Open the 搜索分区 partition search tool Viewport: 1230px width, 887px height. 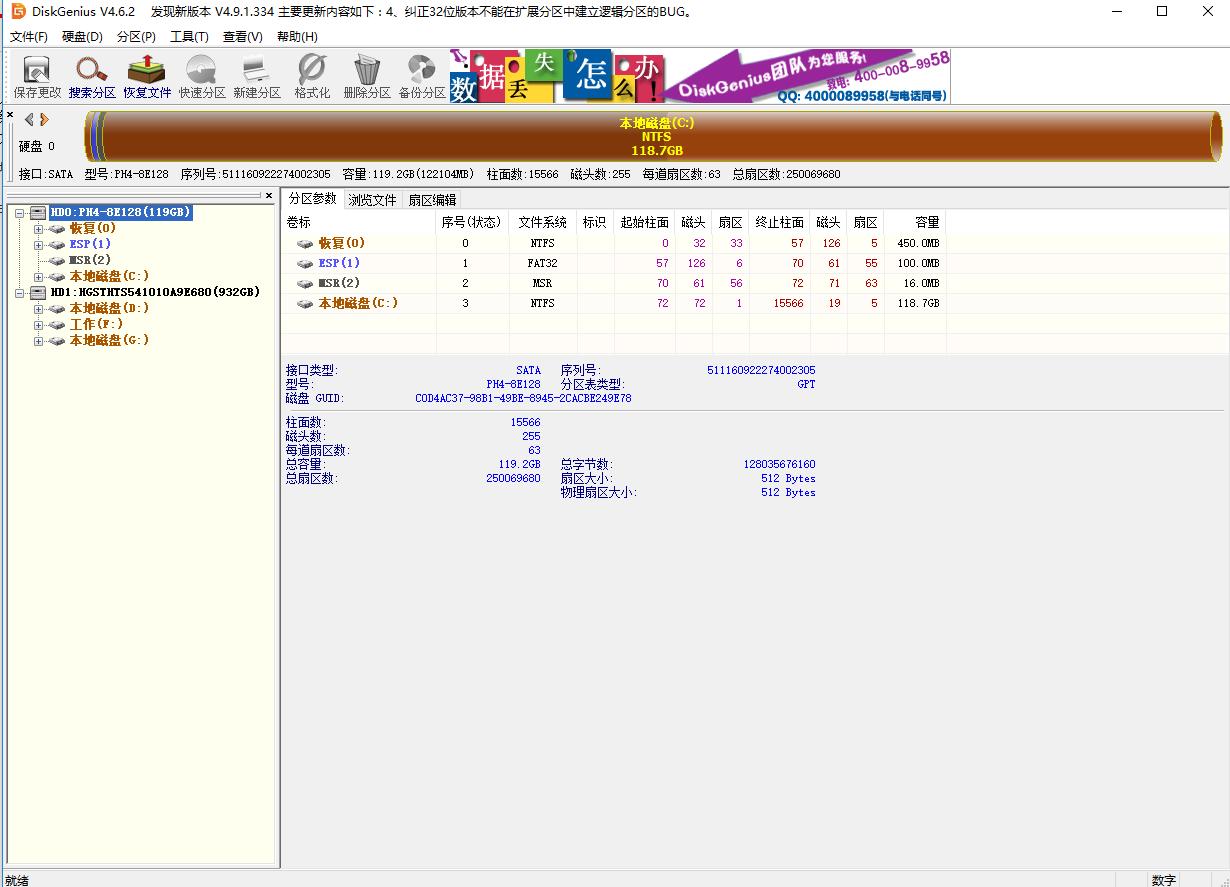[x=92, y=76]
